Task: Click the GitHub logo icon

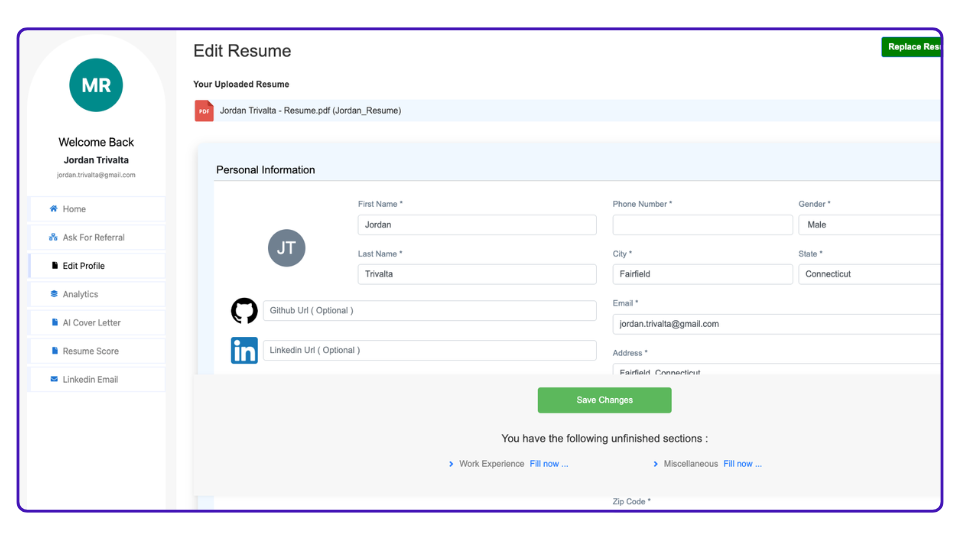Action: tap(244, 311)
